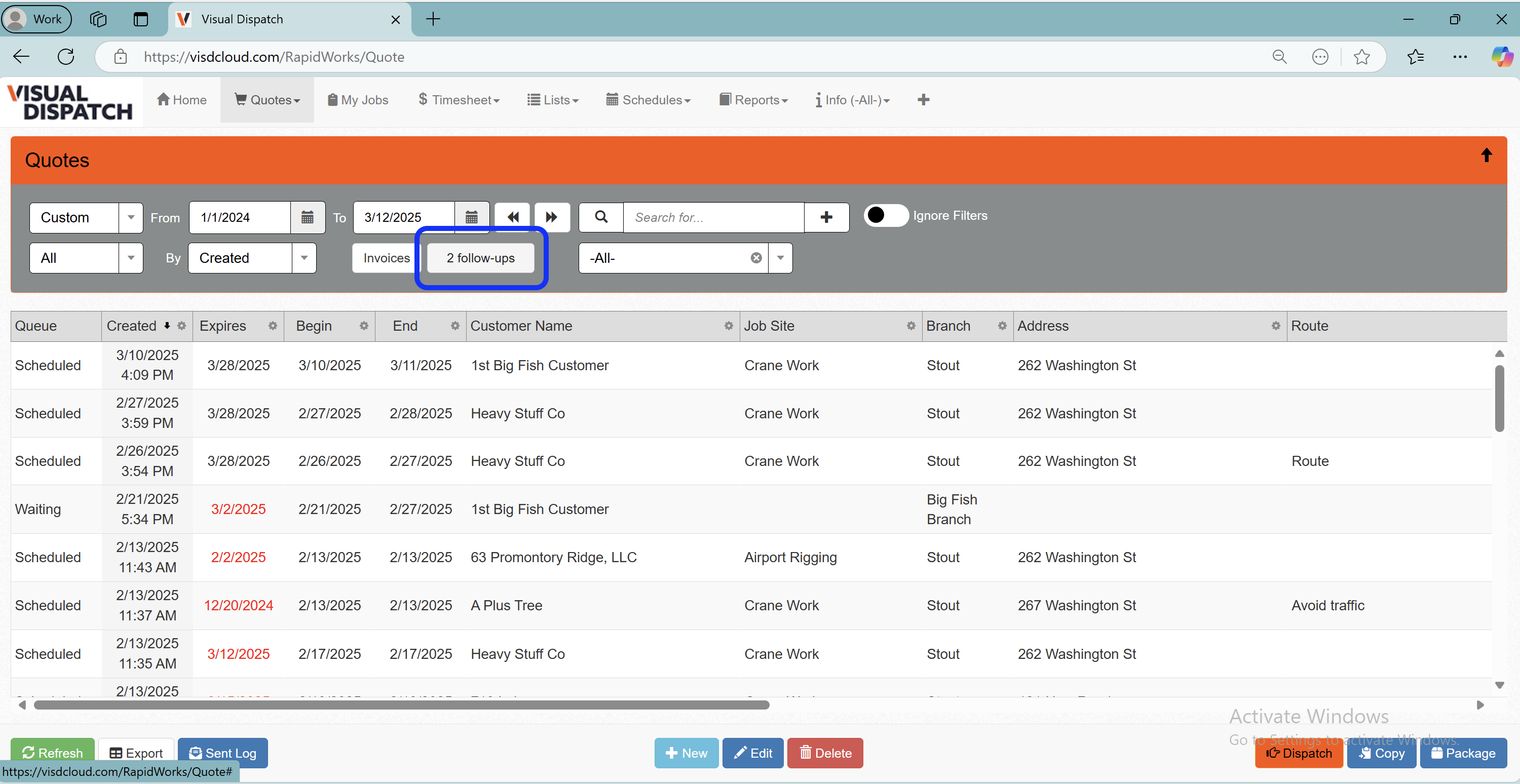Open Customer Name column settings gear
This screenshot has height=784, width=1520.
pos(729,326)
